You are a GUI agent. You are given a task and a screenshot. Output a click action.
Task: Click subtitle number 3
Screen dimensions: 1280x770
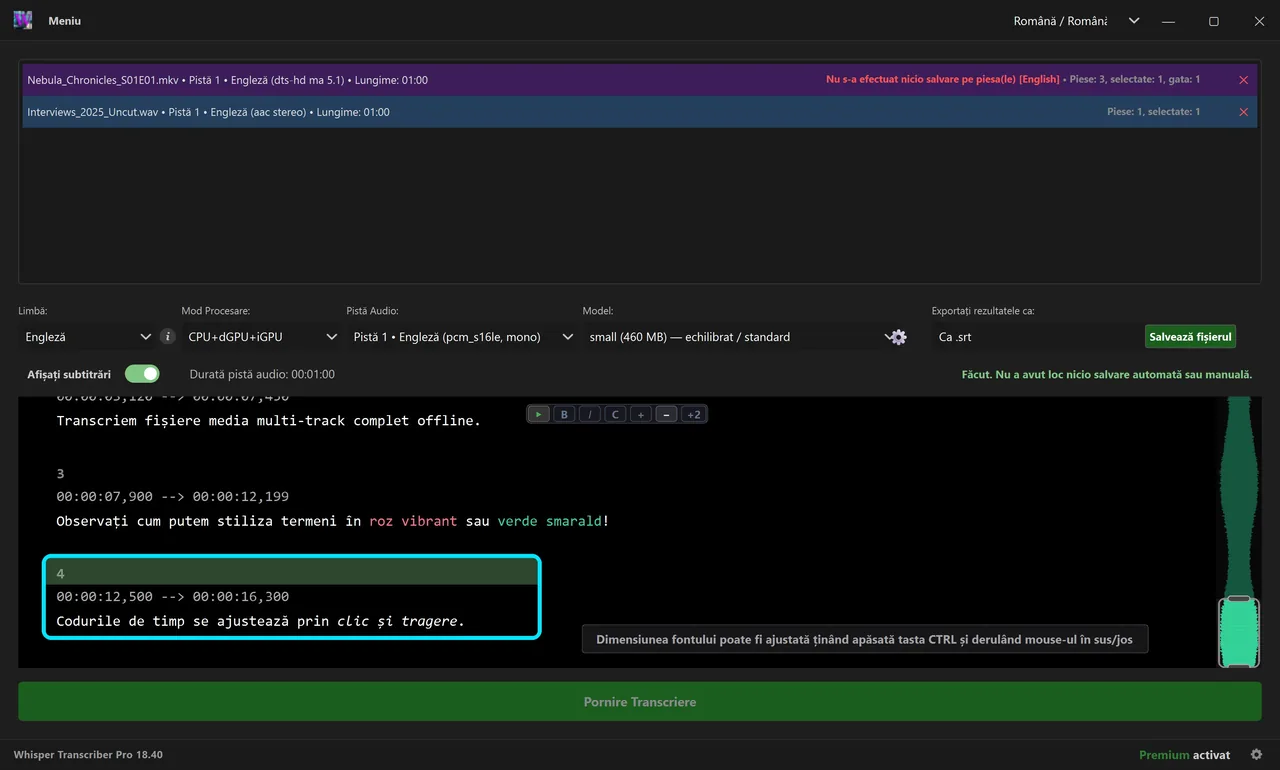pyautogui.click(x=60, y=473)
